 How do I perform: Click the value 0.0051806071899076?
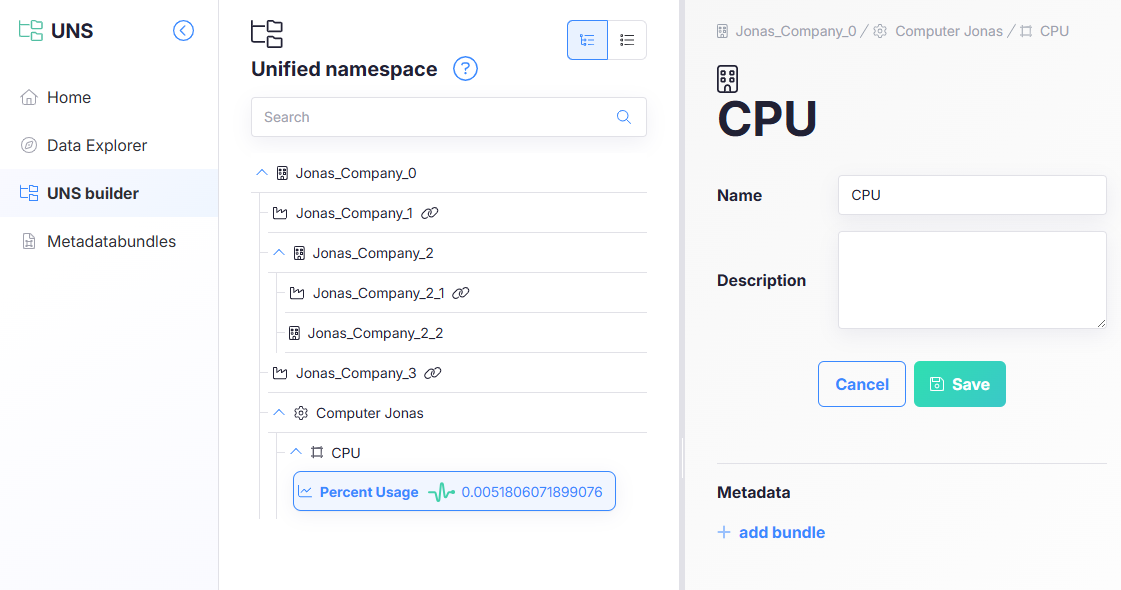[x=532, y=492]
